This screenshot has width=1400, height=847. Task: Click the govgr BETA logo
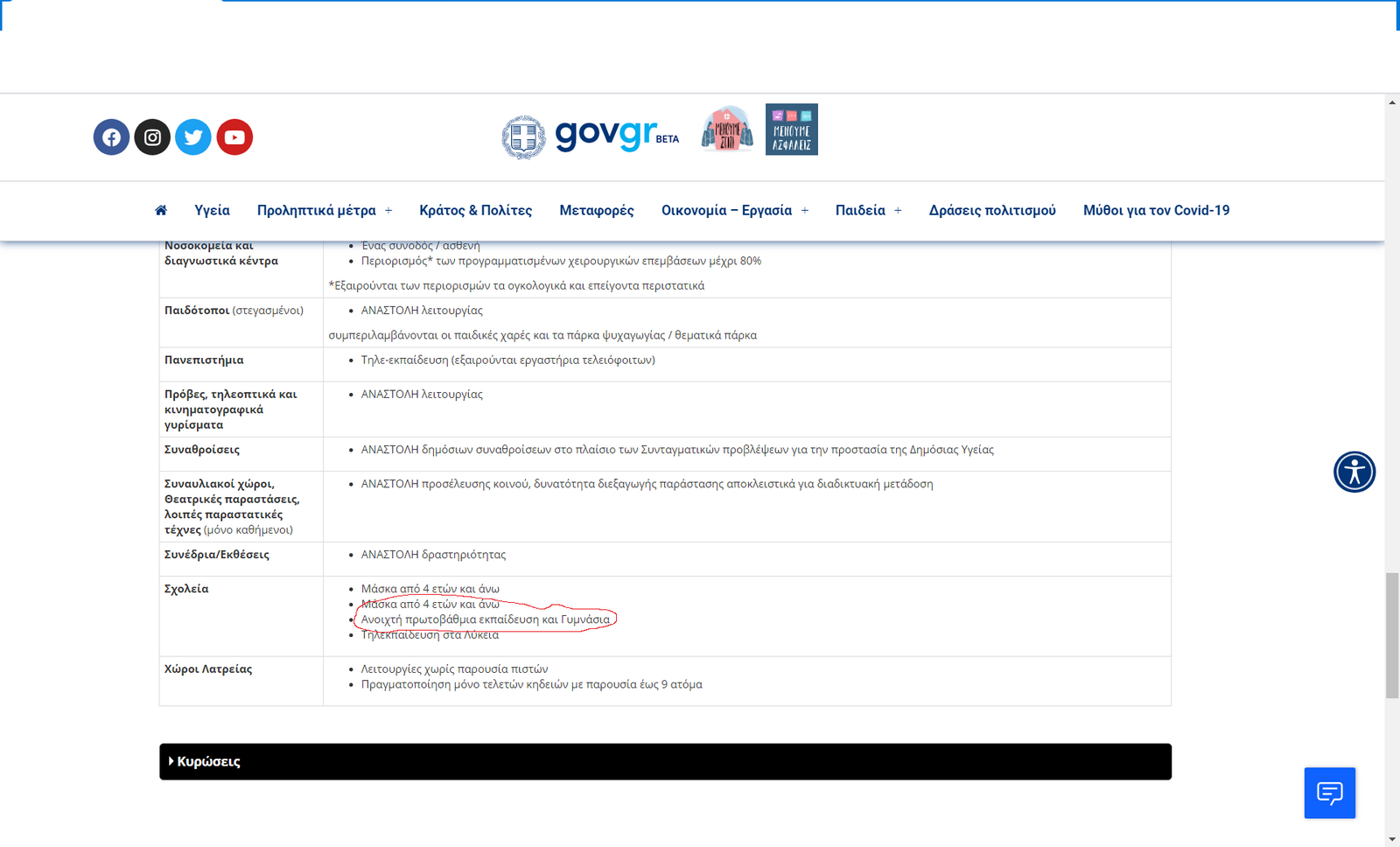pos(617,135)
